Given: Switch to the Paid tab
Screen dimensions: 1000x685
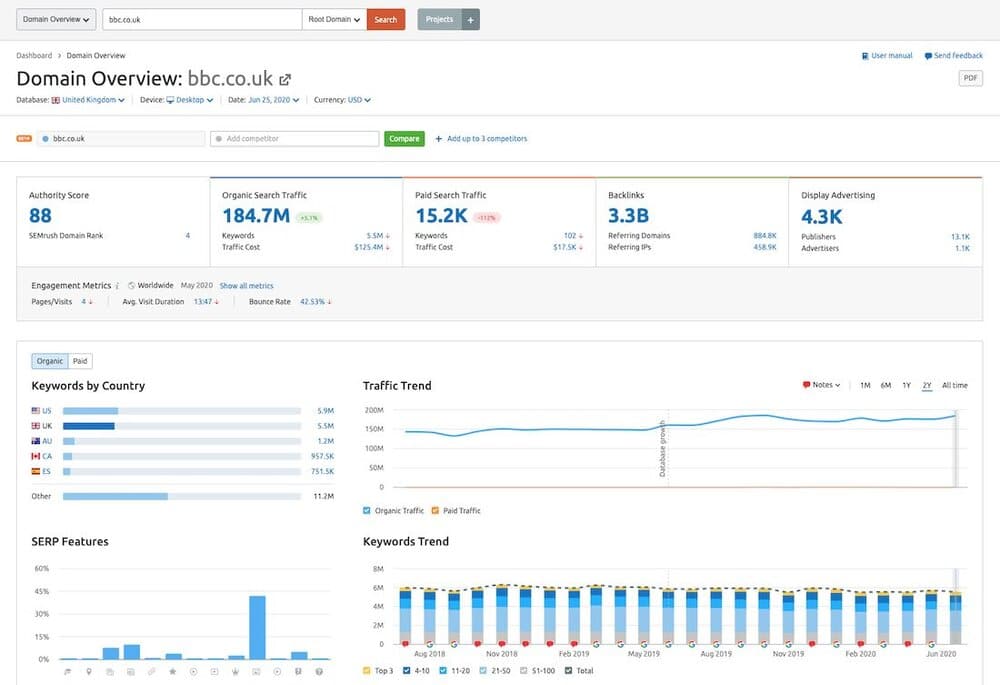Looking at the screenshot, I should tap(80, 361).
